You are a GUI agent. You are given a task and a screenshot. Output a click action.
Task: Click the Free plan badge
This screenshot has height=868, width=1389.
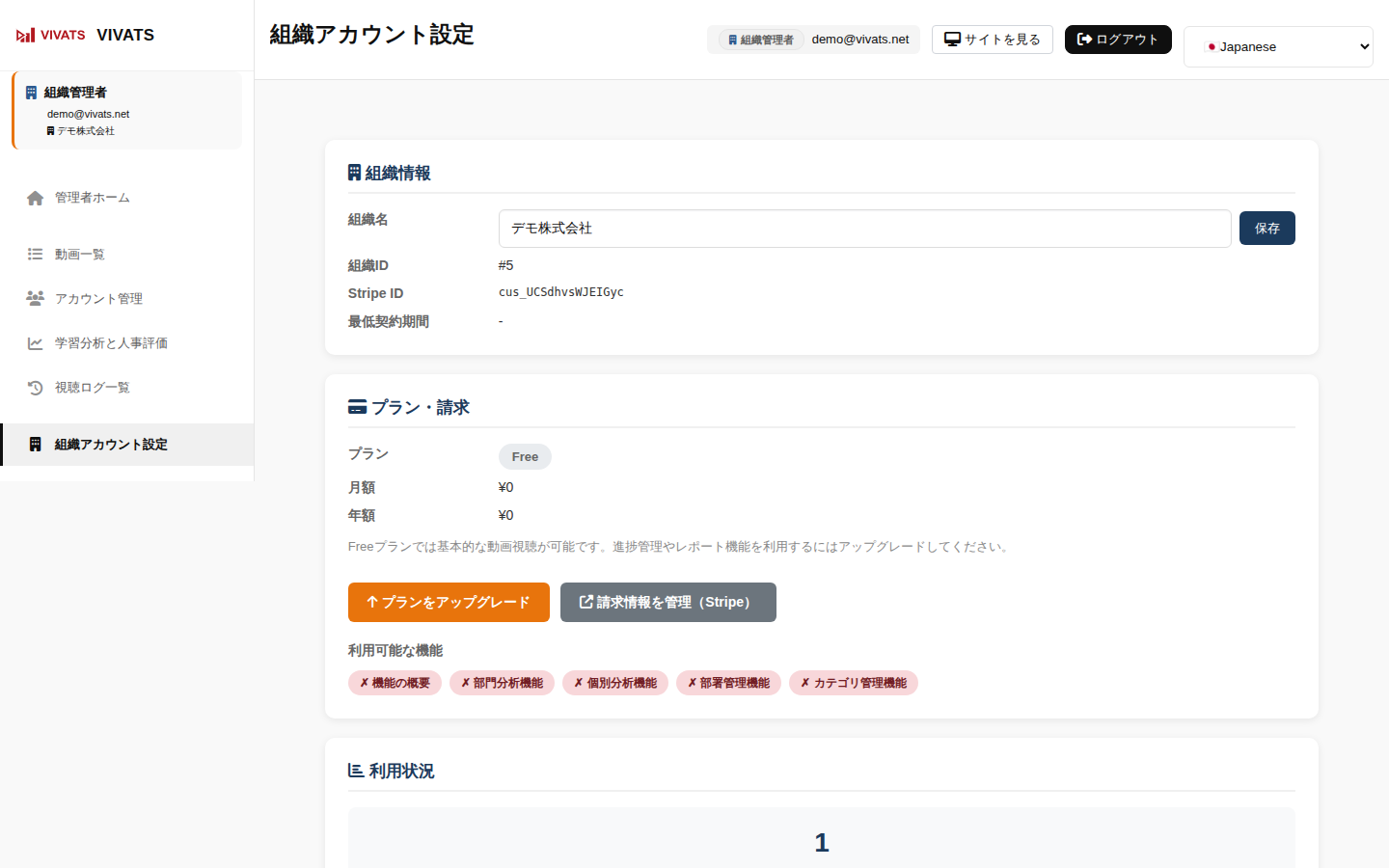point(525,456)
